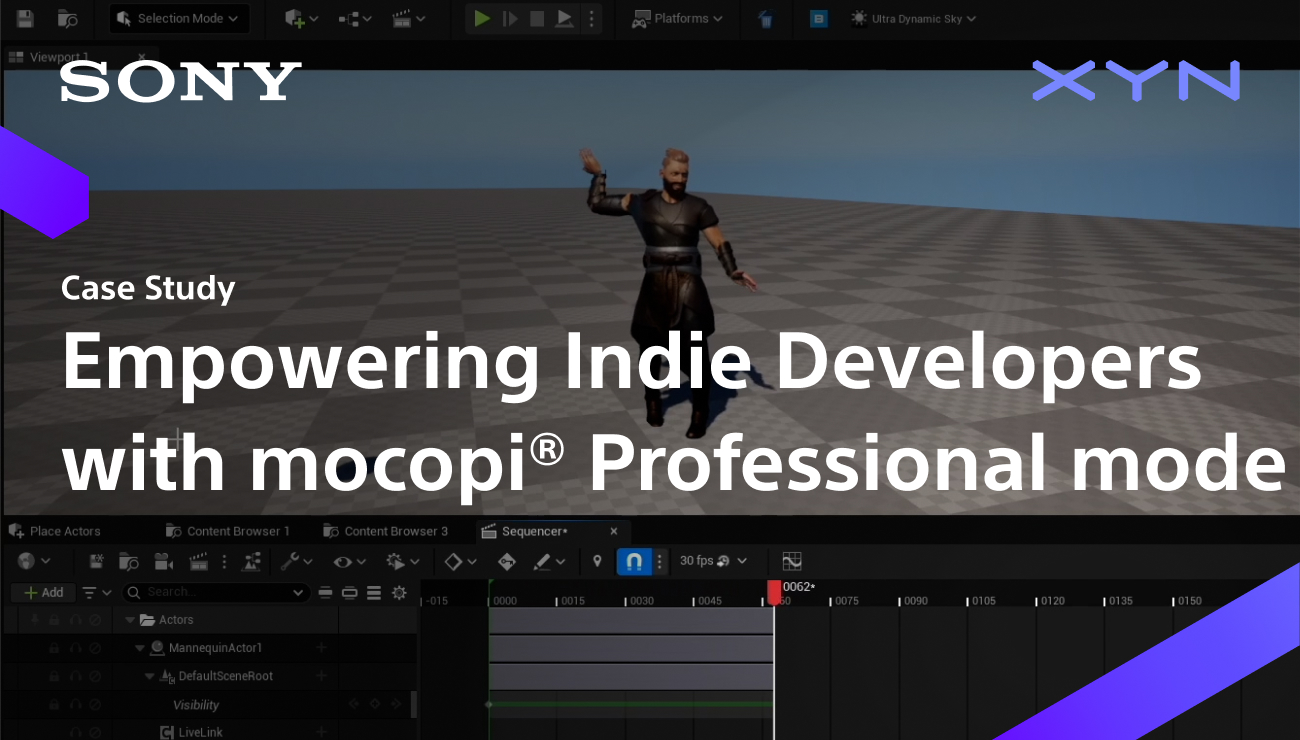Switch to the Place Actors tab
This screenshot has width=1300, height=740.
pos(54,531)
